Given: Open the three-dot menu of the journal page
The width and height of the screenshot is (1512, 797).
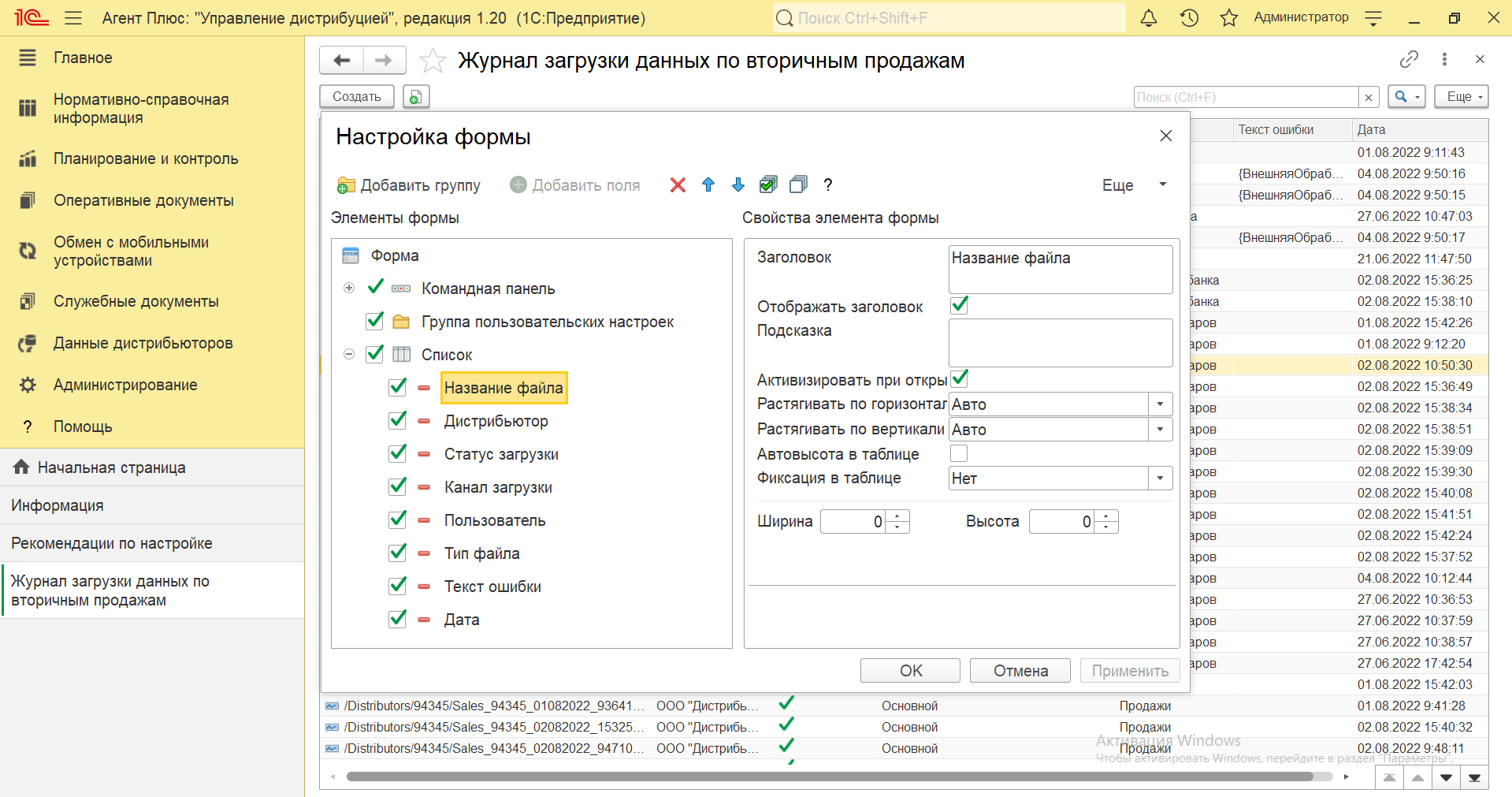Looking at the screenshot, I should click(x=1444, y=59).
